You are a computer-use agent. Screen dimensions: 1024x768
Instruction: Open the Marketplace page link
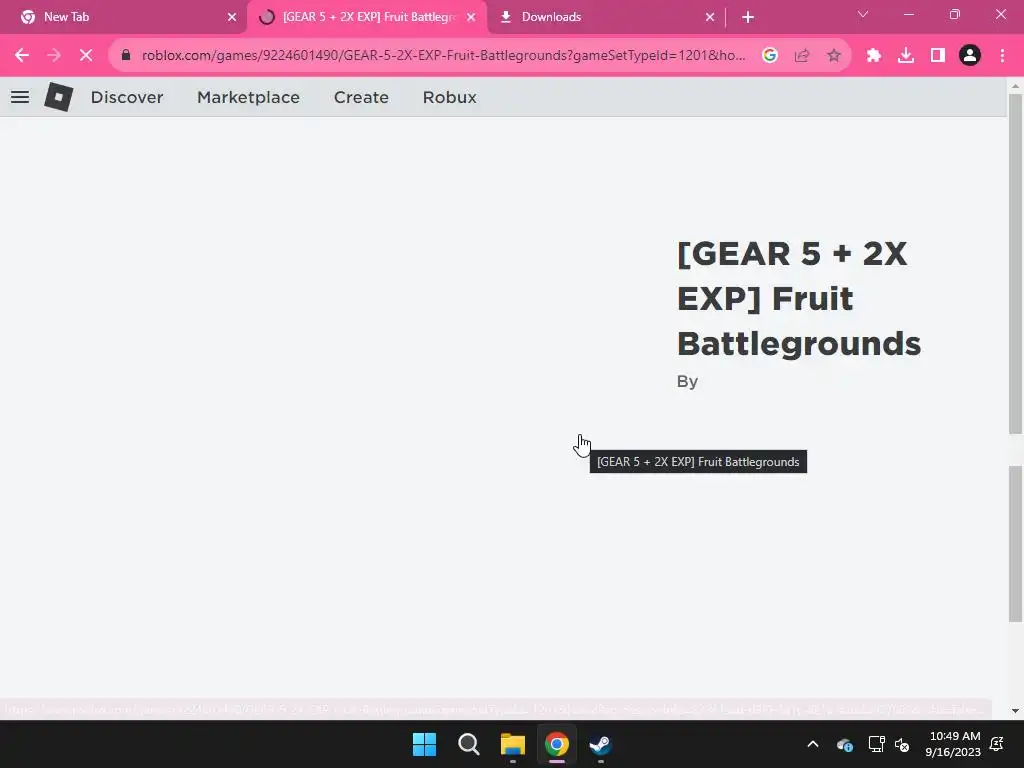pos(248,97)
